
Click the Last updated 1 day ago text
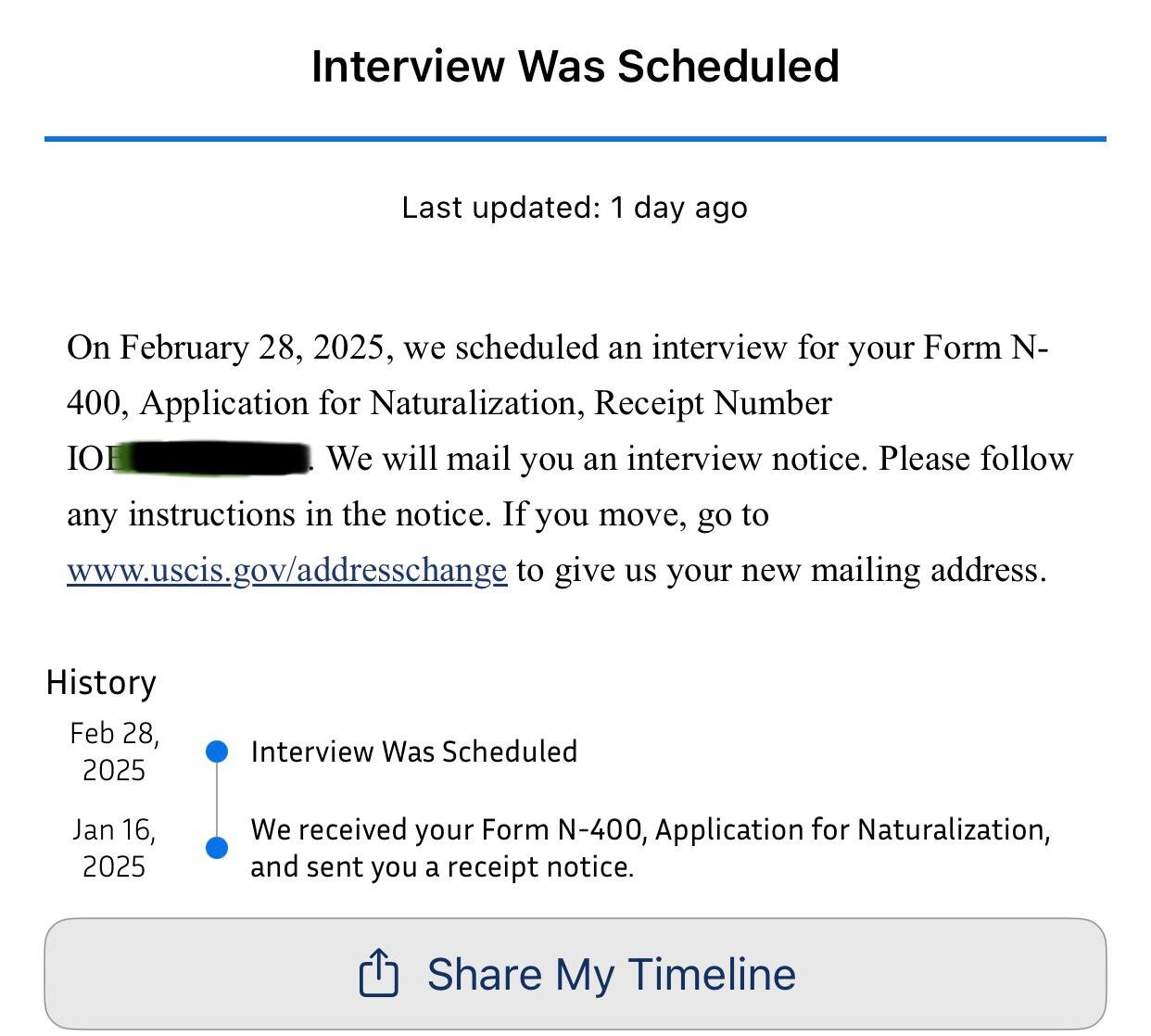tap(575, 208)
